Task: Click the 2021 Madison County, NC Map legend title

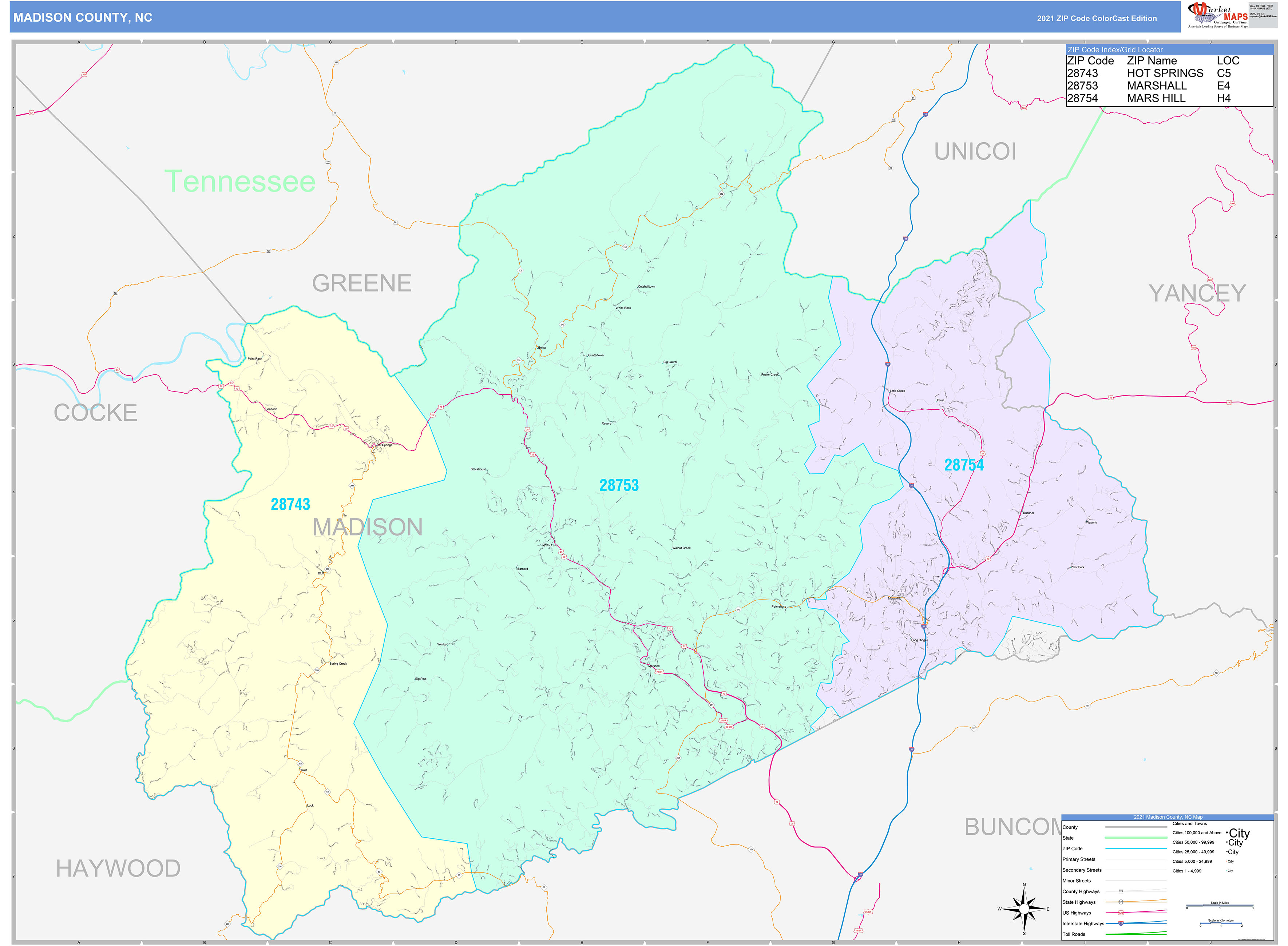Action: [1168, 817]
